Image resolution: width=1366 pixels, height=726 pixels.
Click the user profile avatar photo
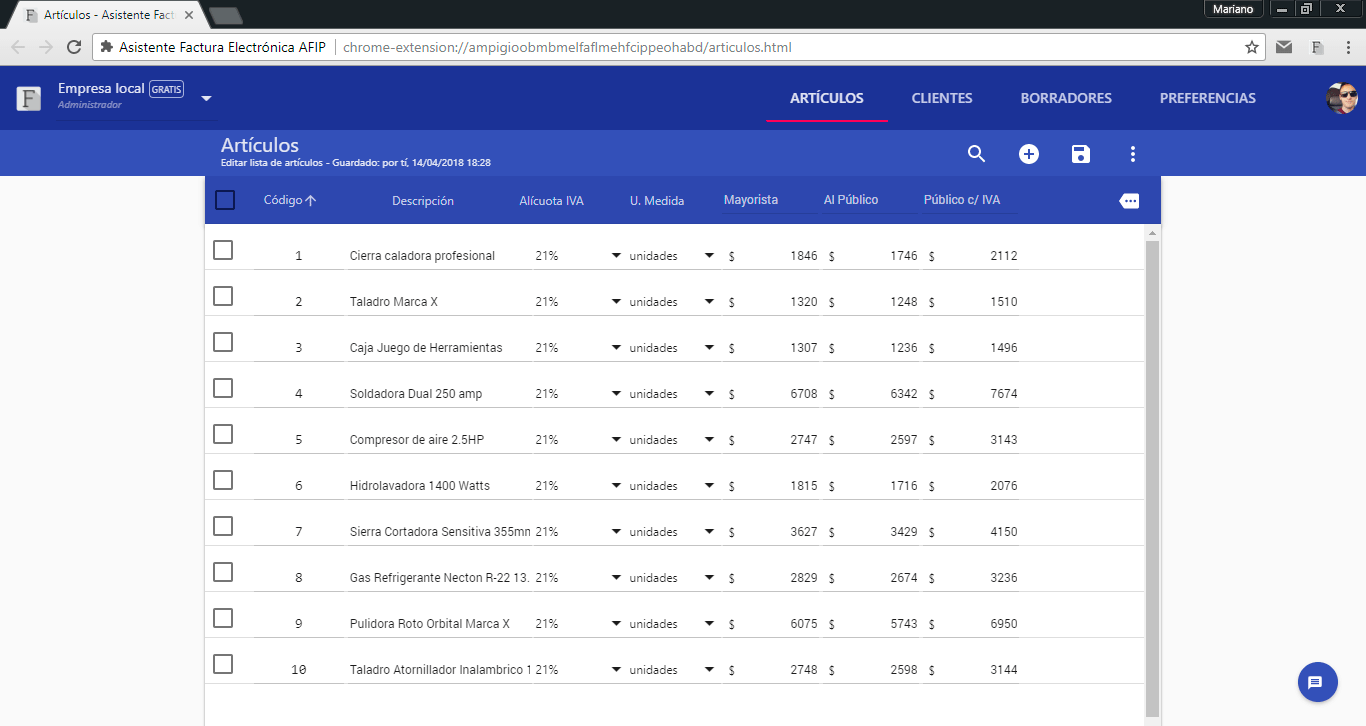(1341, 98)
